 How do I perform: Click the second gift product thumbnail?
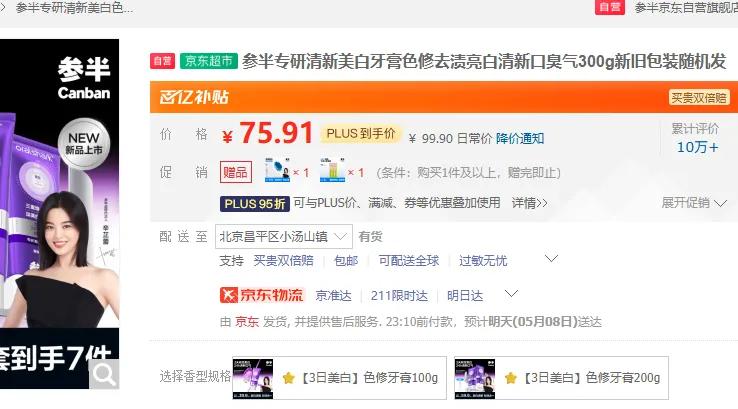[x=332, y=171]
